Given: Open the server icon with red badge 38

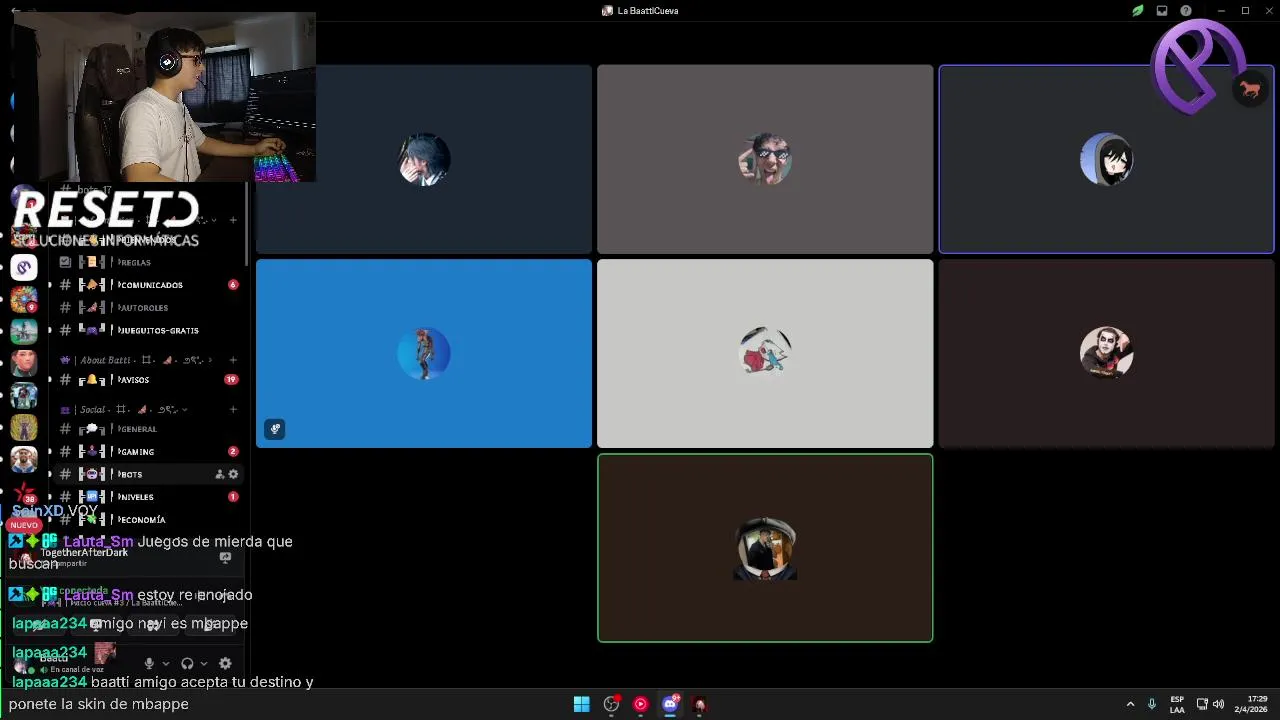Looking at the screenshot, I should 24,491.
